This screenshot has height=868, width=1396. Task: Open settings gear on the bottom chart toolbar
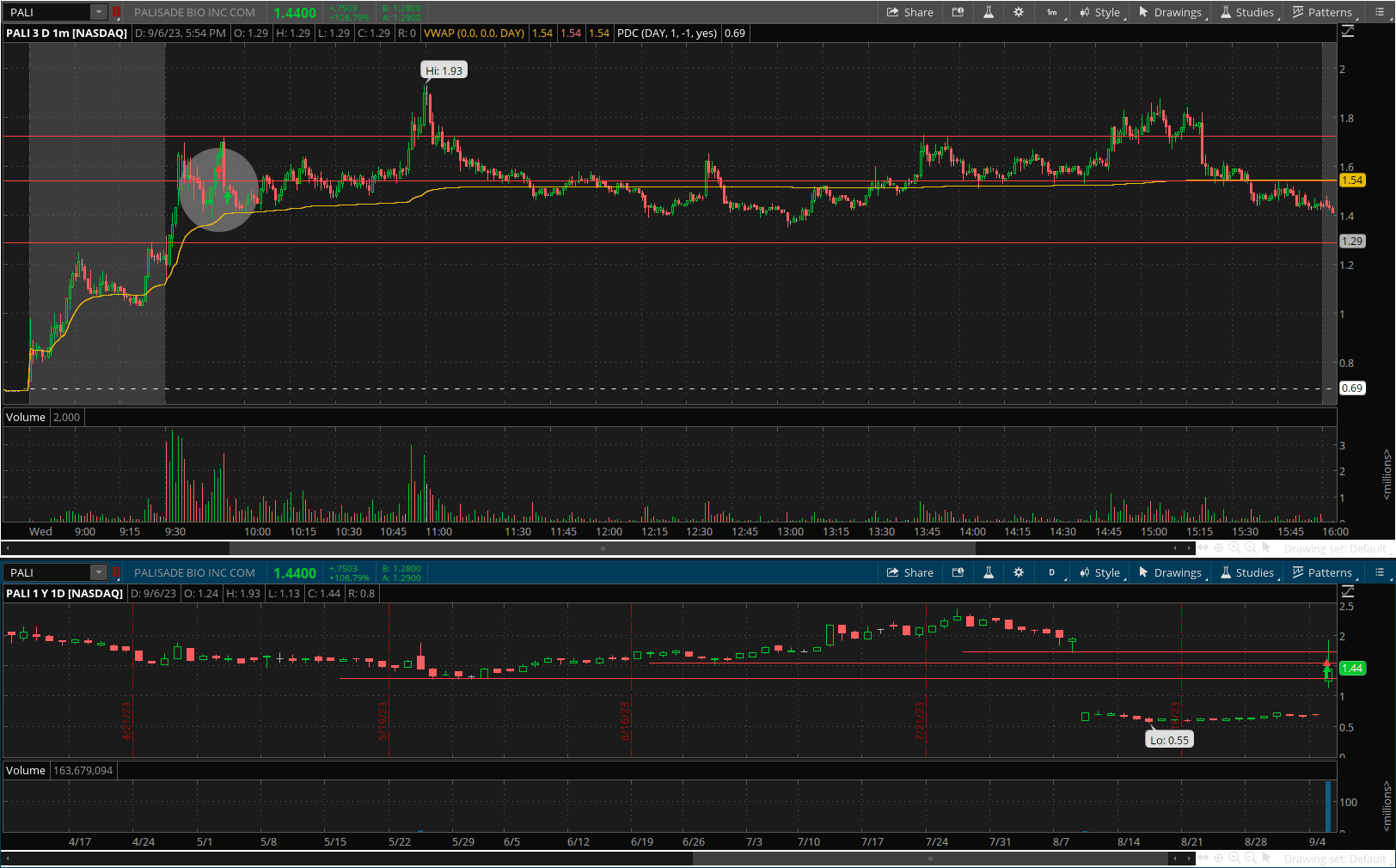click(1019, 572)
